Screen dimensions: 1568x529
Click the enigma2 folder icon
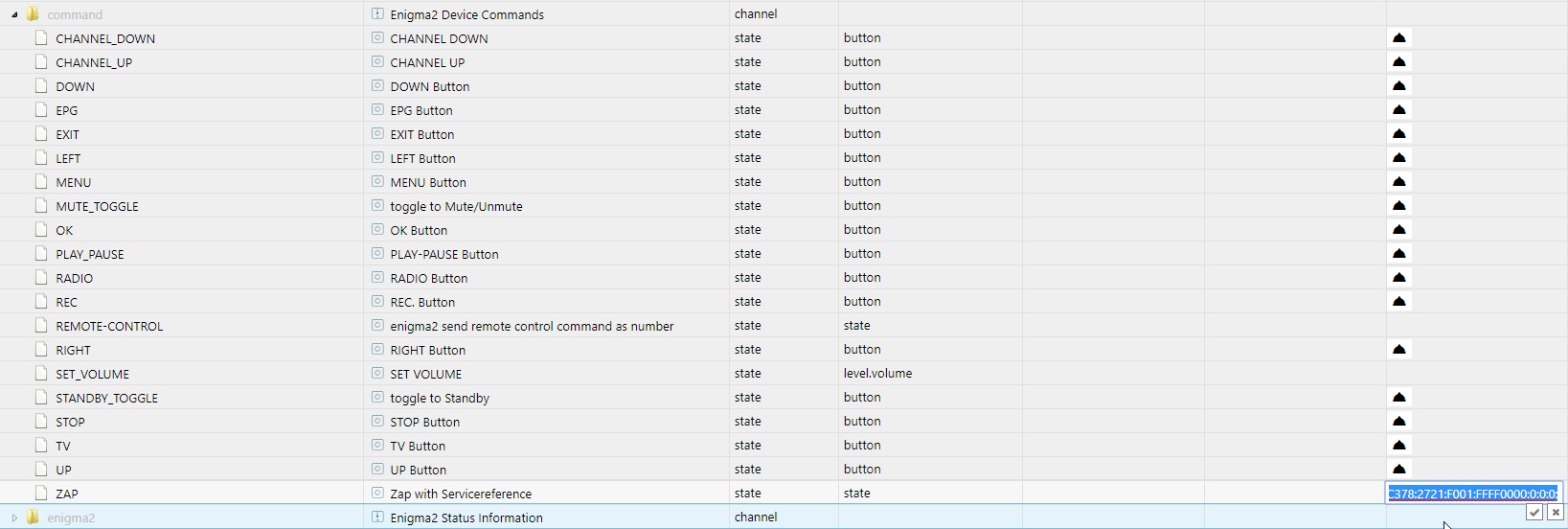tap(33, 517)
